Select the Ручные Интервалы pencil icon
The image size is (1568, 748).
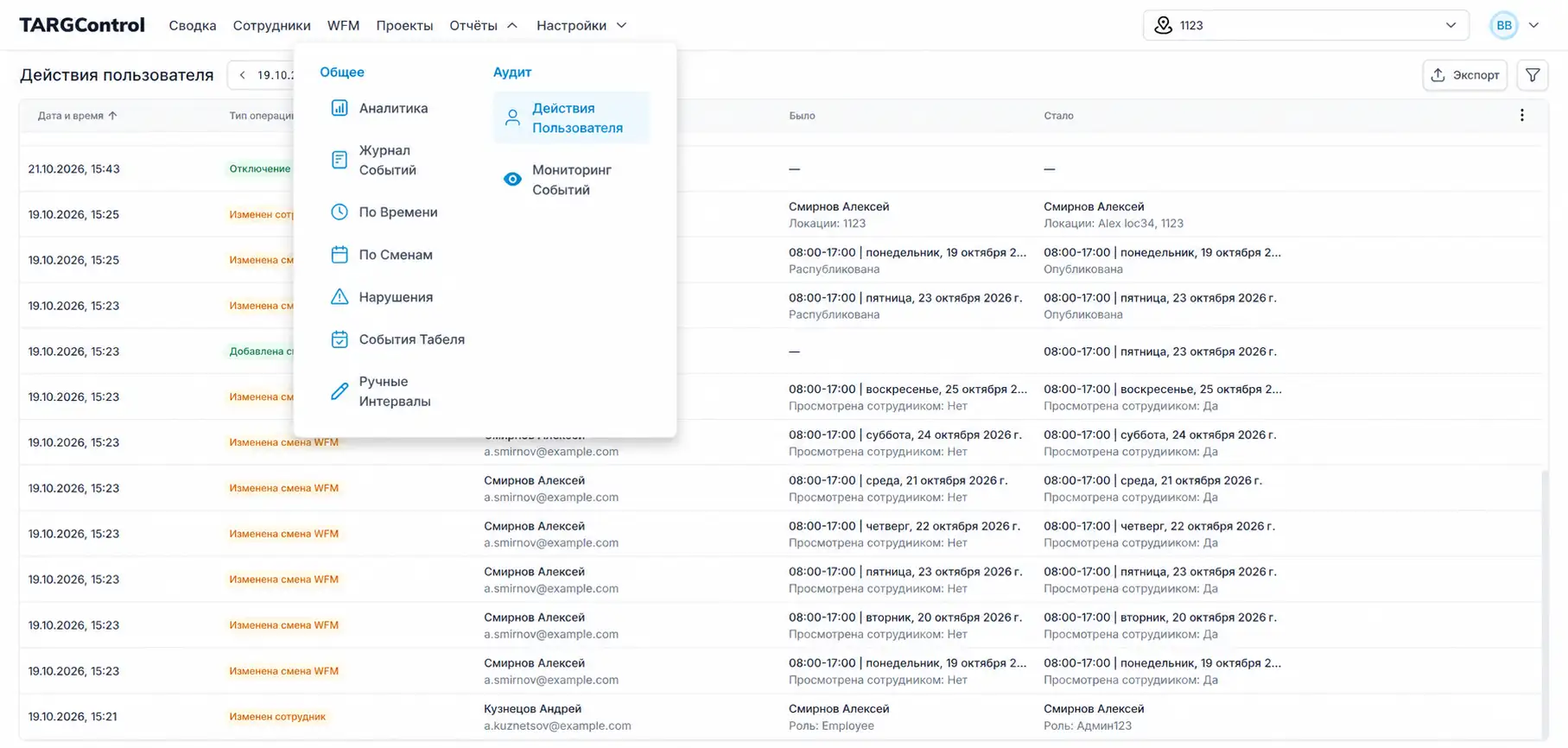point(340,391)
